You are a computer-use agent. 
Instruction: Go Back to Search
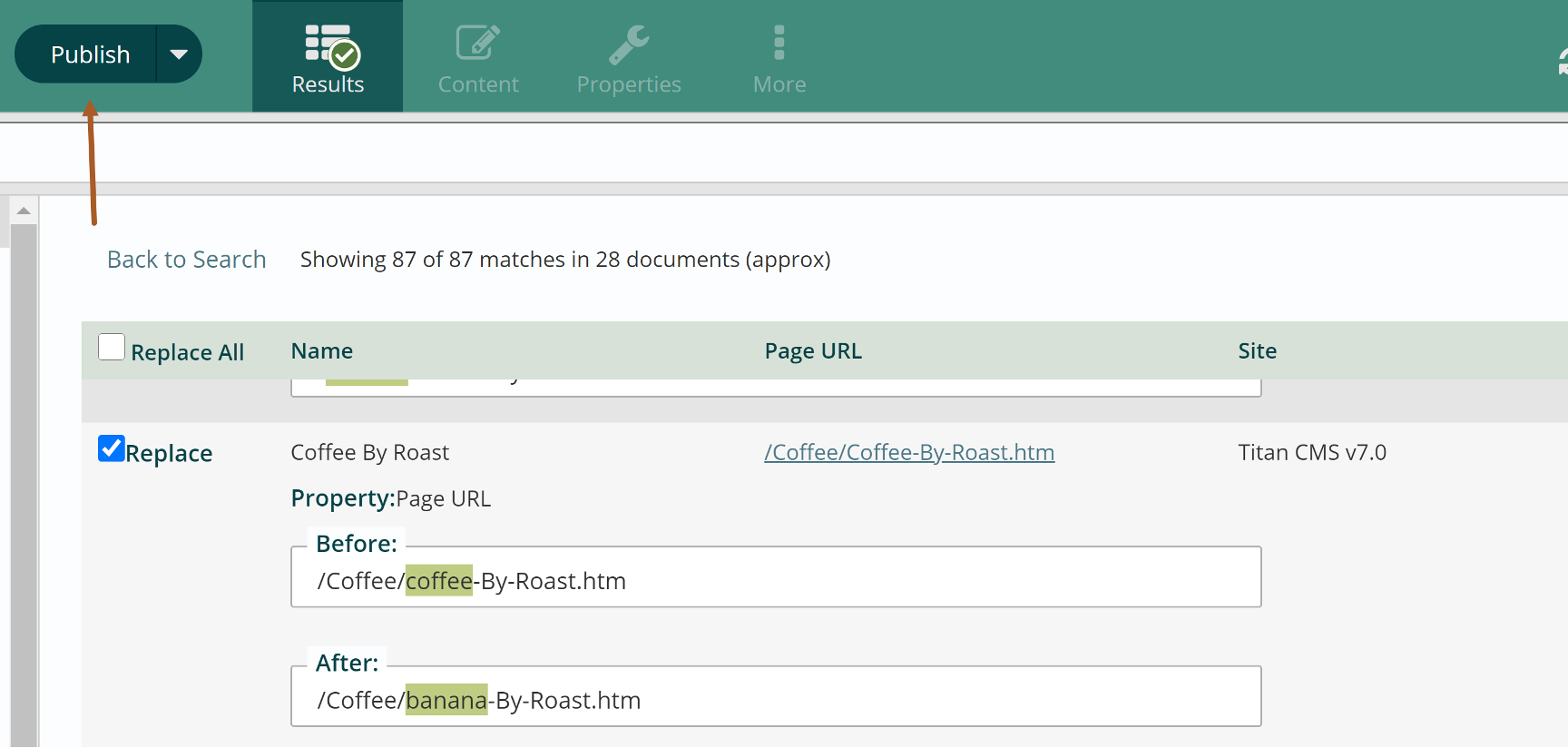coord(186,260)
